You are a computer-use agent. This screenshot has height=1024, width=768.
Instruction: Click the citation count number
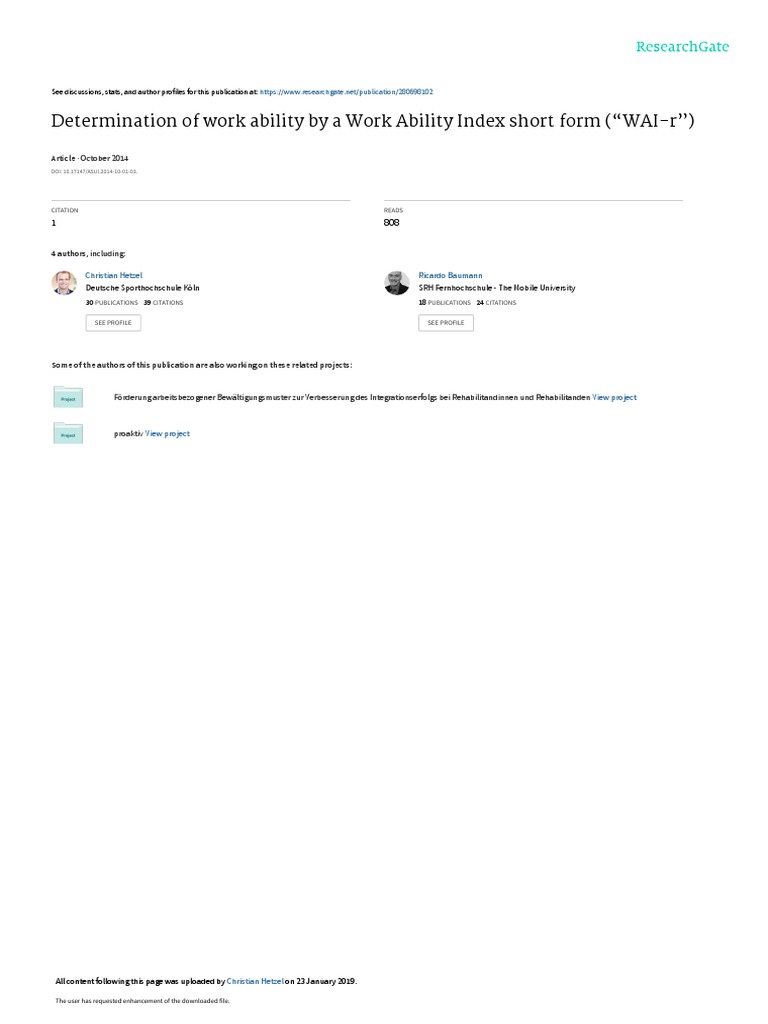[x=54, y=223]
